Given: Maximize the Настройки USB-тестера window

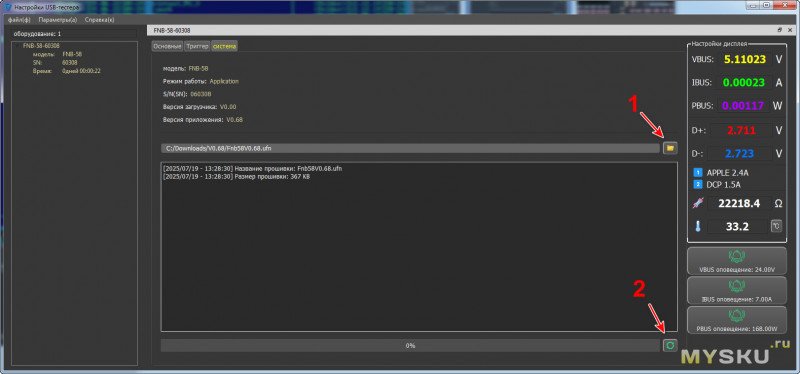Looking at the screenshot, I should [767, 5].
